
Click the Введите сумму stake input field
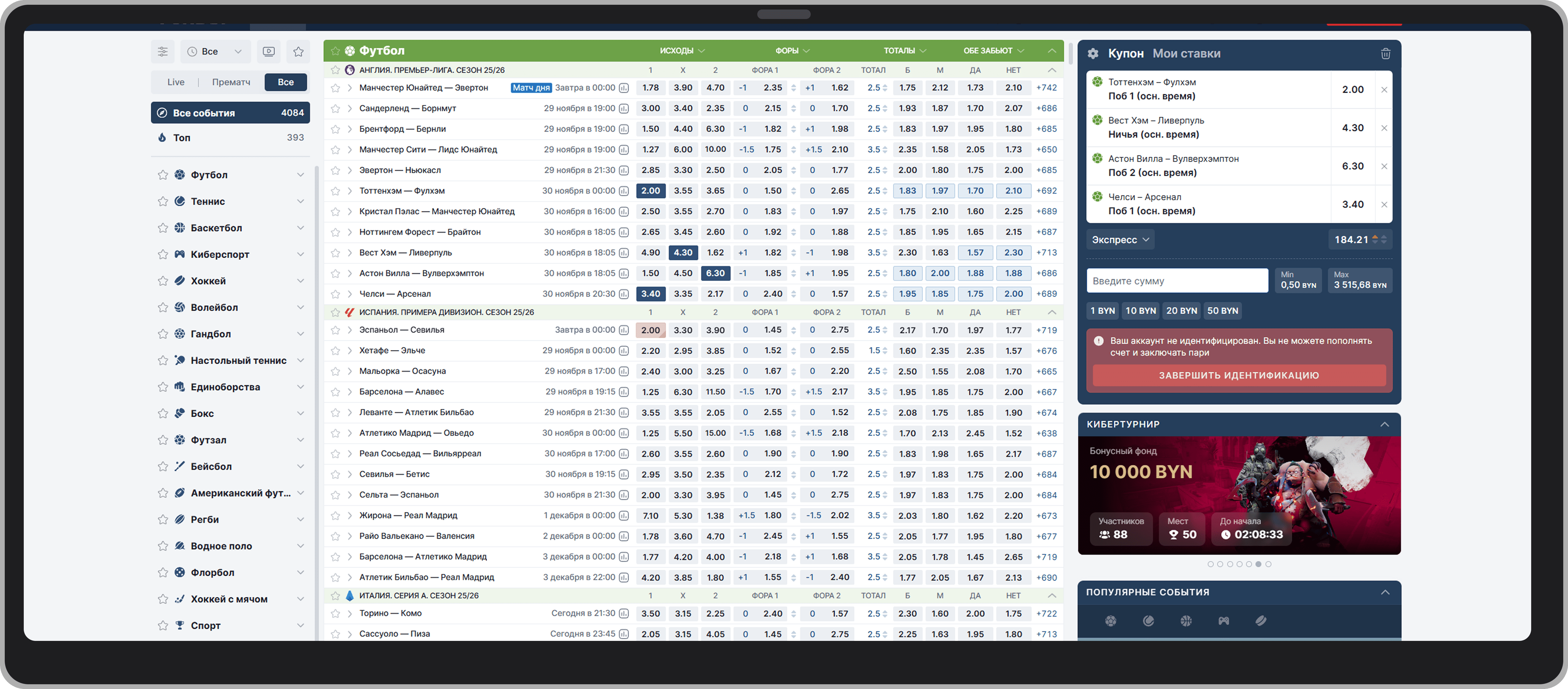tap(1177, 281)
